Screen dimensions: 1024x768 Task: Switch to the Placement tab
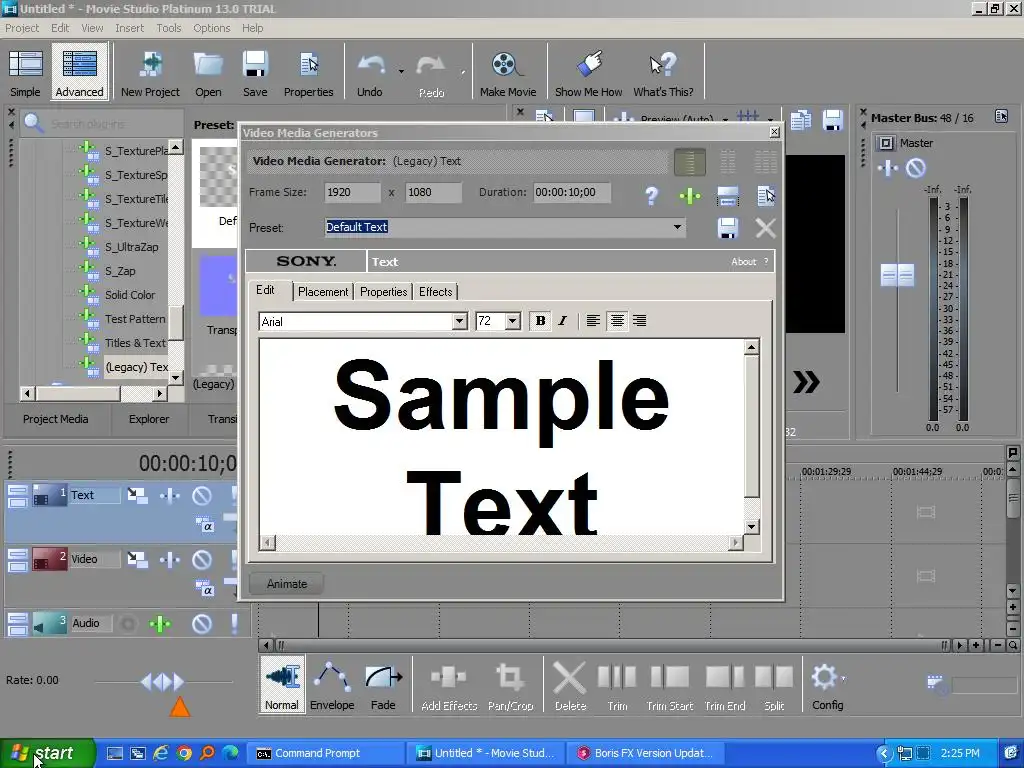coord(323,292)
